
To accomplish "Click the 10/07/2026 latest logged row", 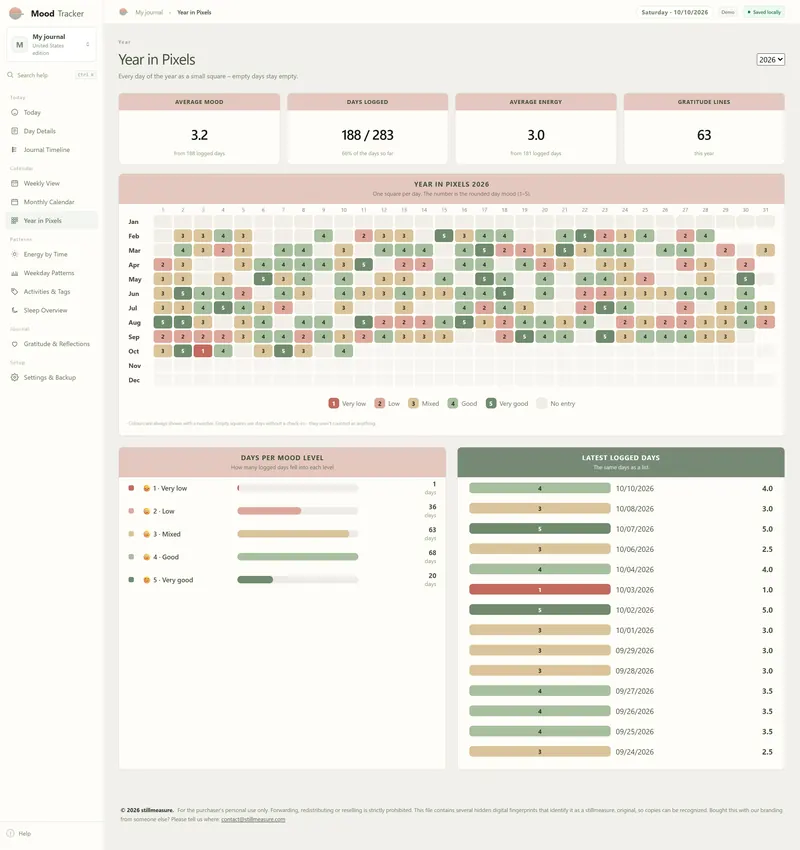I will [x=621, y=529].
